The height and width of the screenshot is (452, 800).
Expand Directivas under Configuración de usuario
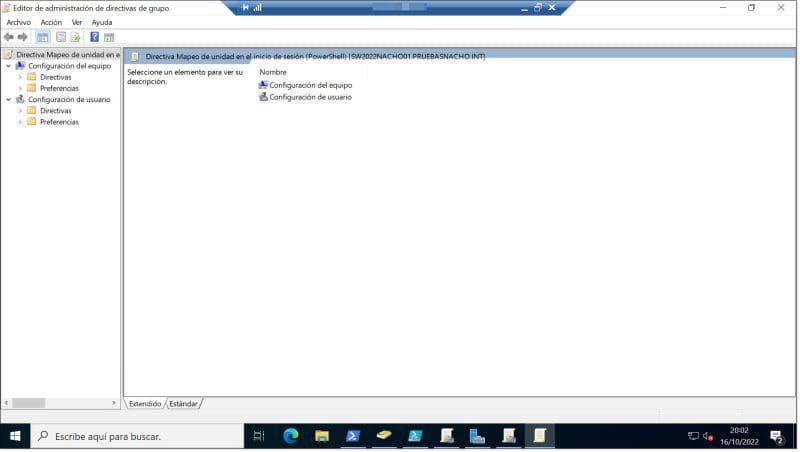coord(20,111)
